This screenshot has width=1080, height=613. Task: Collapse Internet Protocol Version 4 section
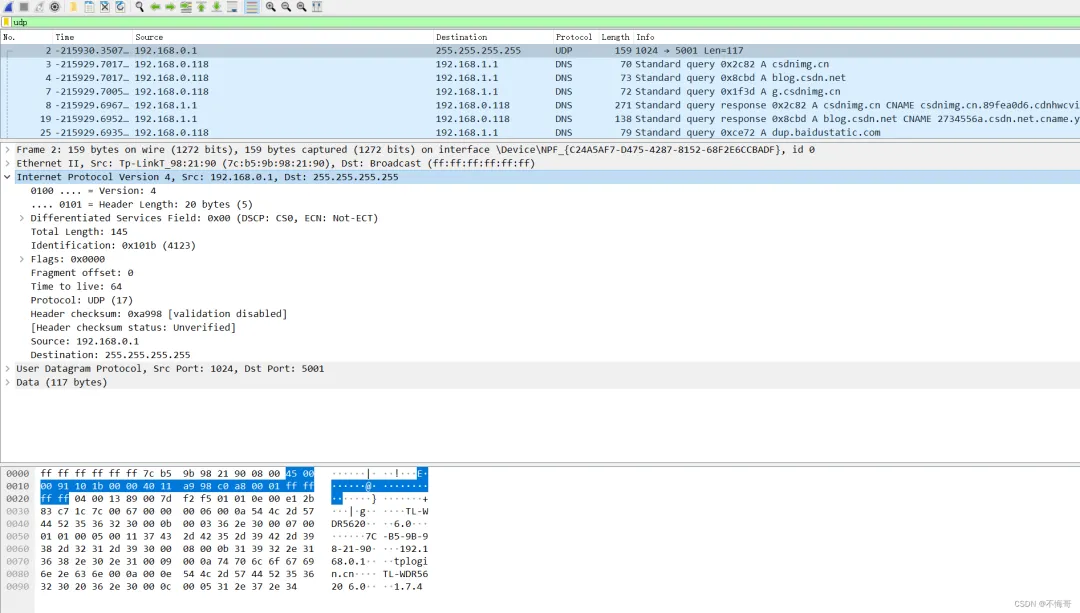tap(8, 177)
